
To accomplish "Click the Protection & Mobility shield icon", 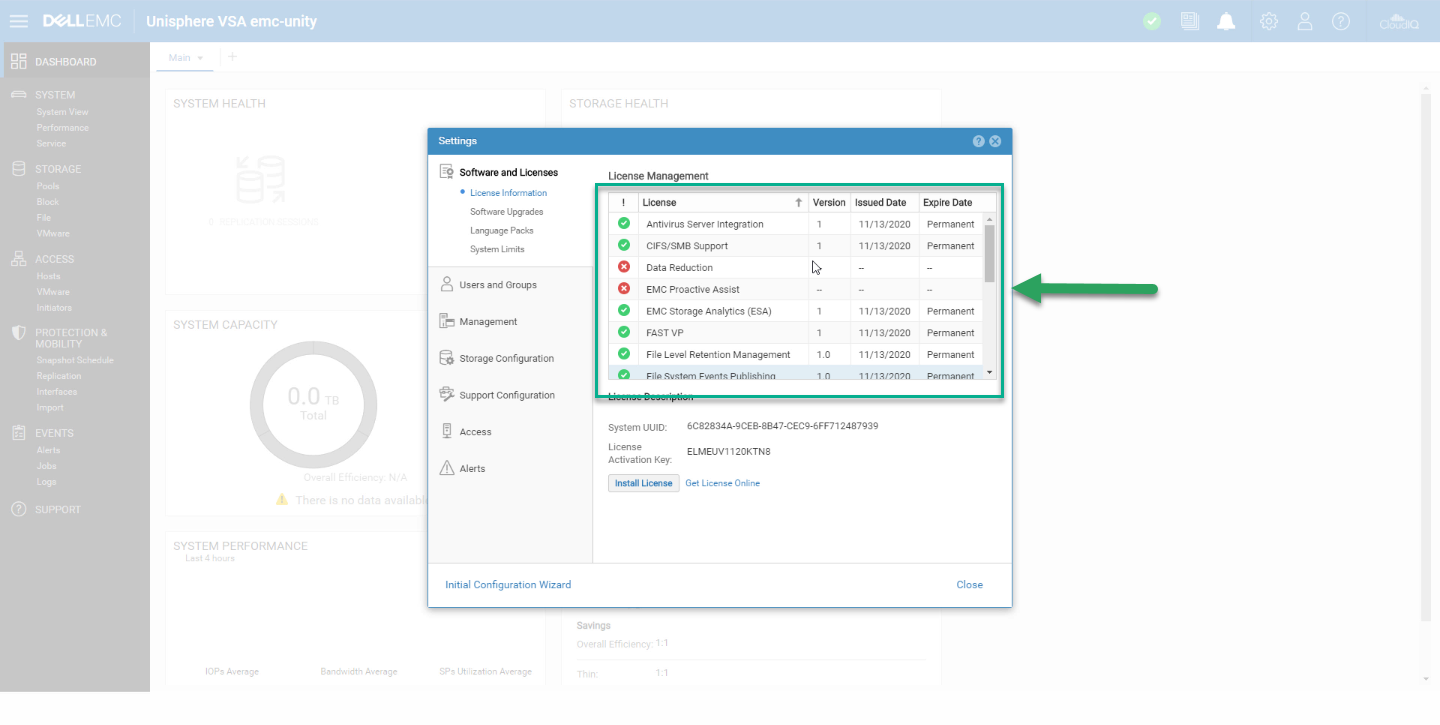I will [18, 333].
